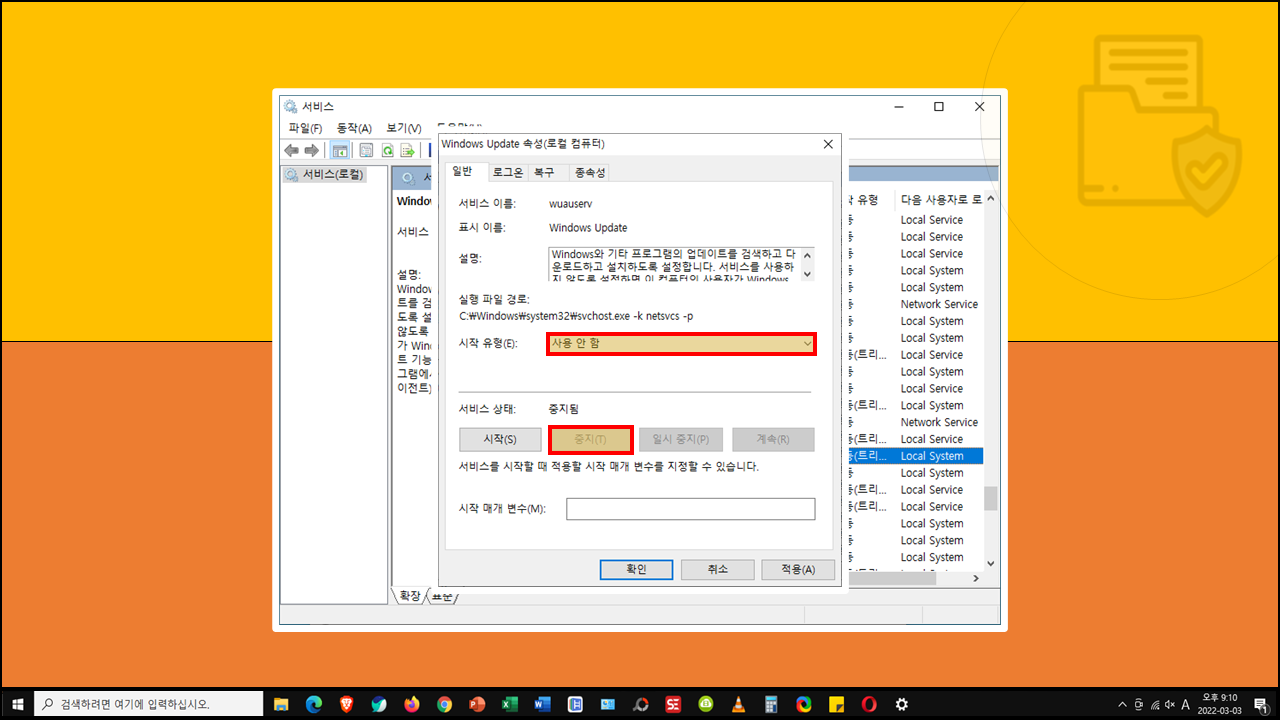Open File Explorer from the taskbar
This screenshot has height=720, width=1280.
(282, 704)
